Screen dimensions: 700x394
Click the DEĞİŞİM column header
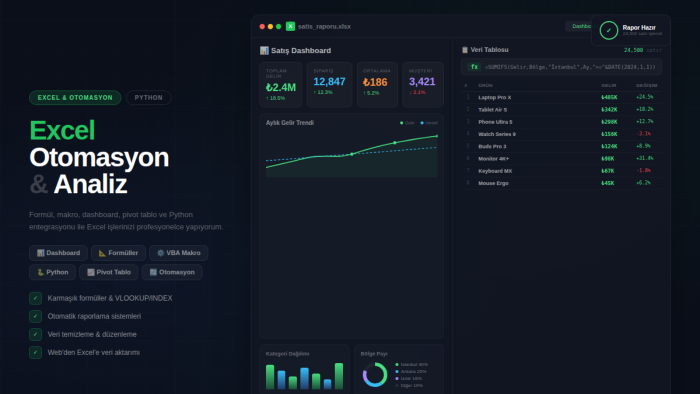coord(646,85)
